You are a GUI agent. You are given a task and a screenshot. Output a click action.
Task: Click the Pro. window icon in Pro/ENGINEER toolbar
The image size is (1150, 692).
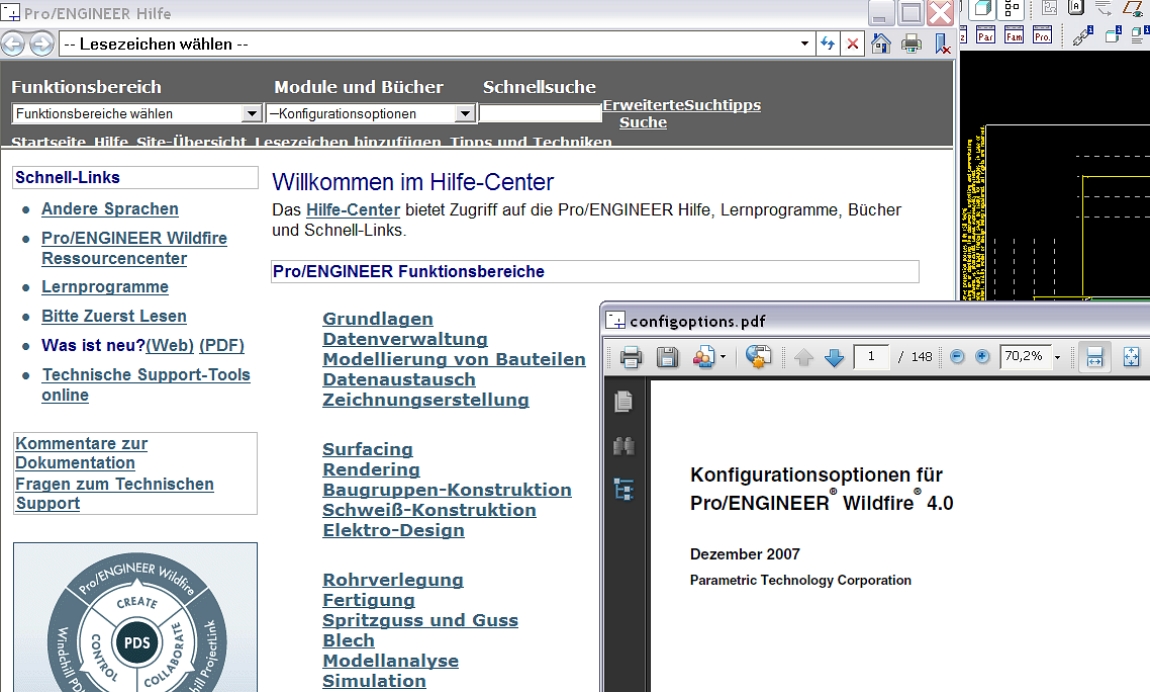click(x=1042, y=35)
